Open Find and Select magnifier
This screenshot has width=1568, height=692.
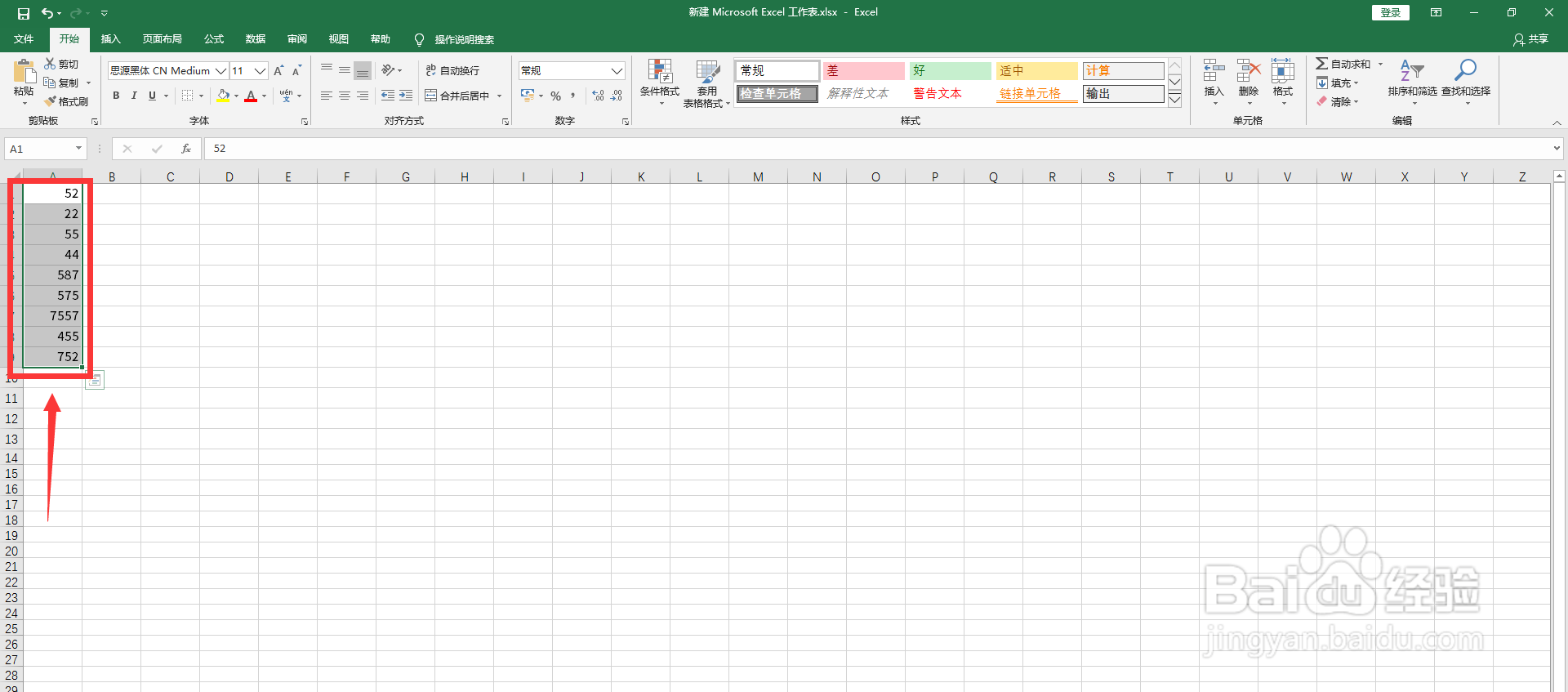(1466, 82)
